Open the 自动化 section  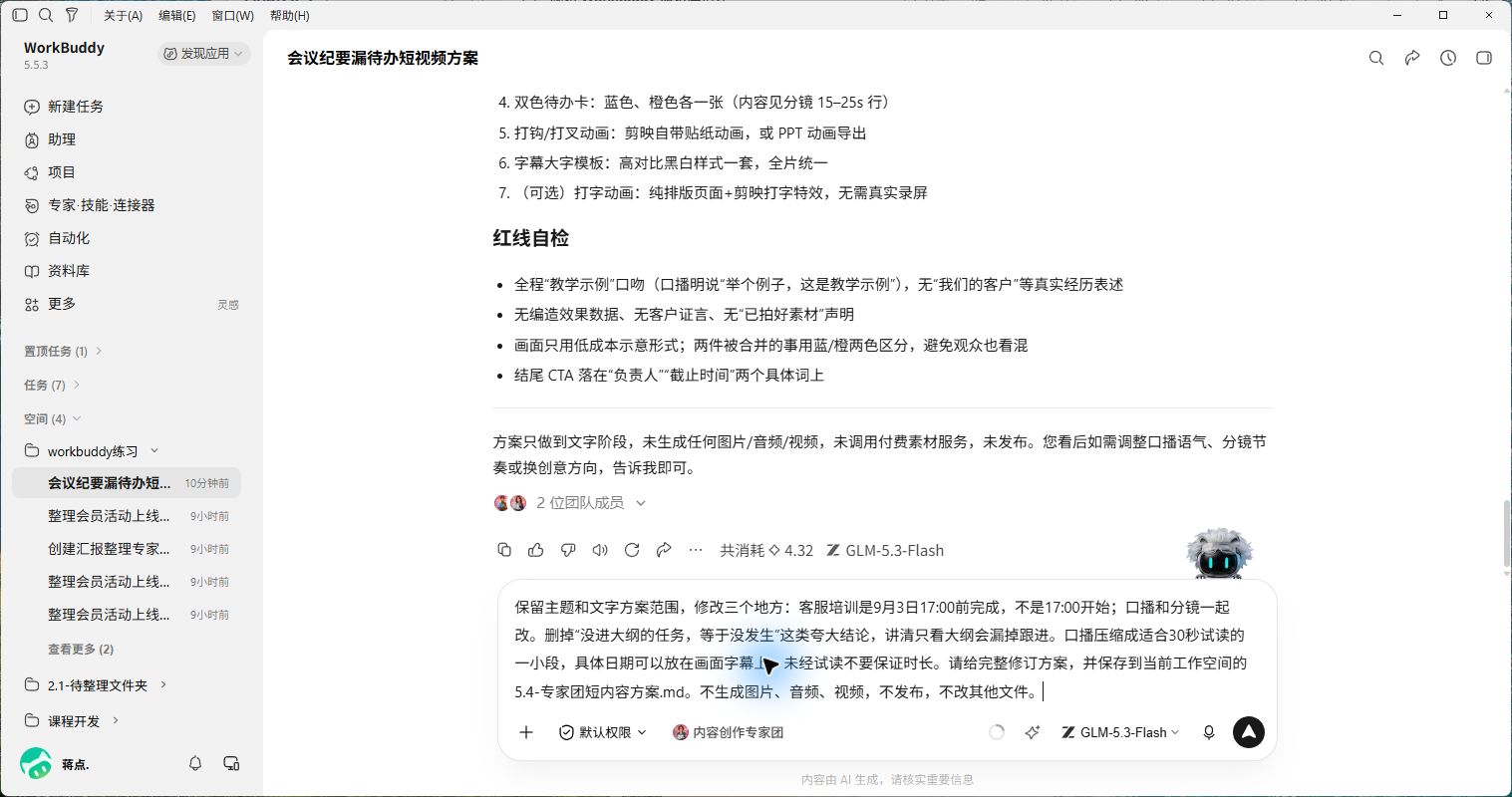click(57, 238)
